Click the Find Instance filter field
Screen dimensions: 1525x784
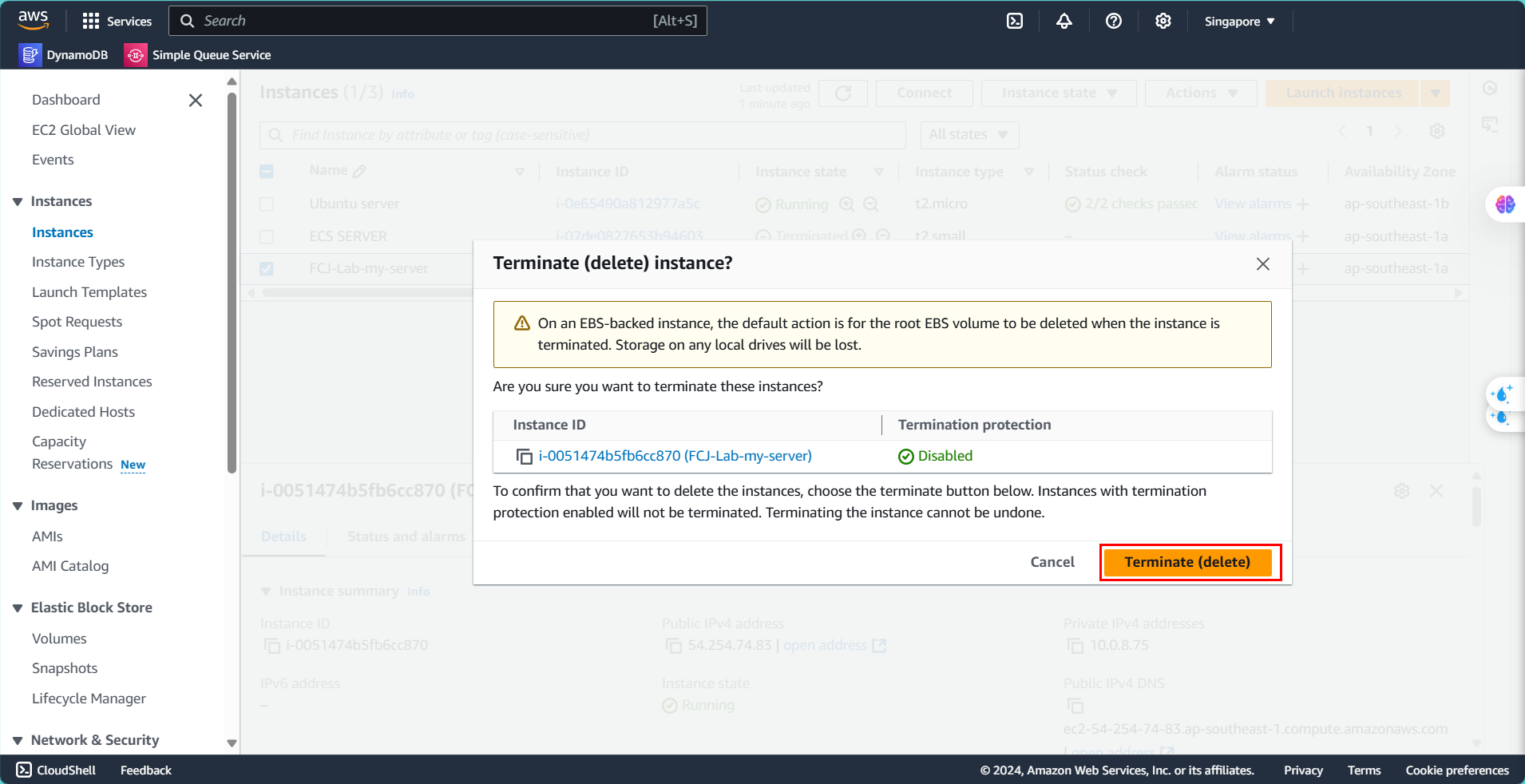tap(583, 135)
